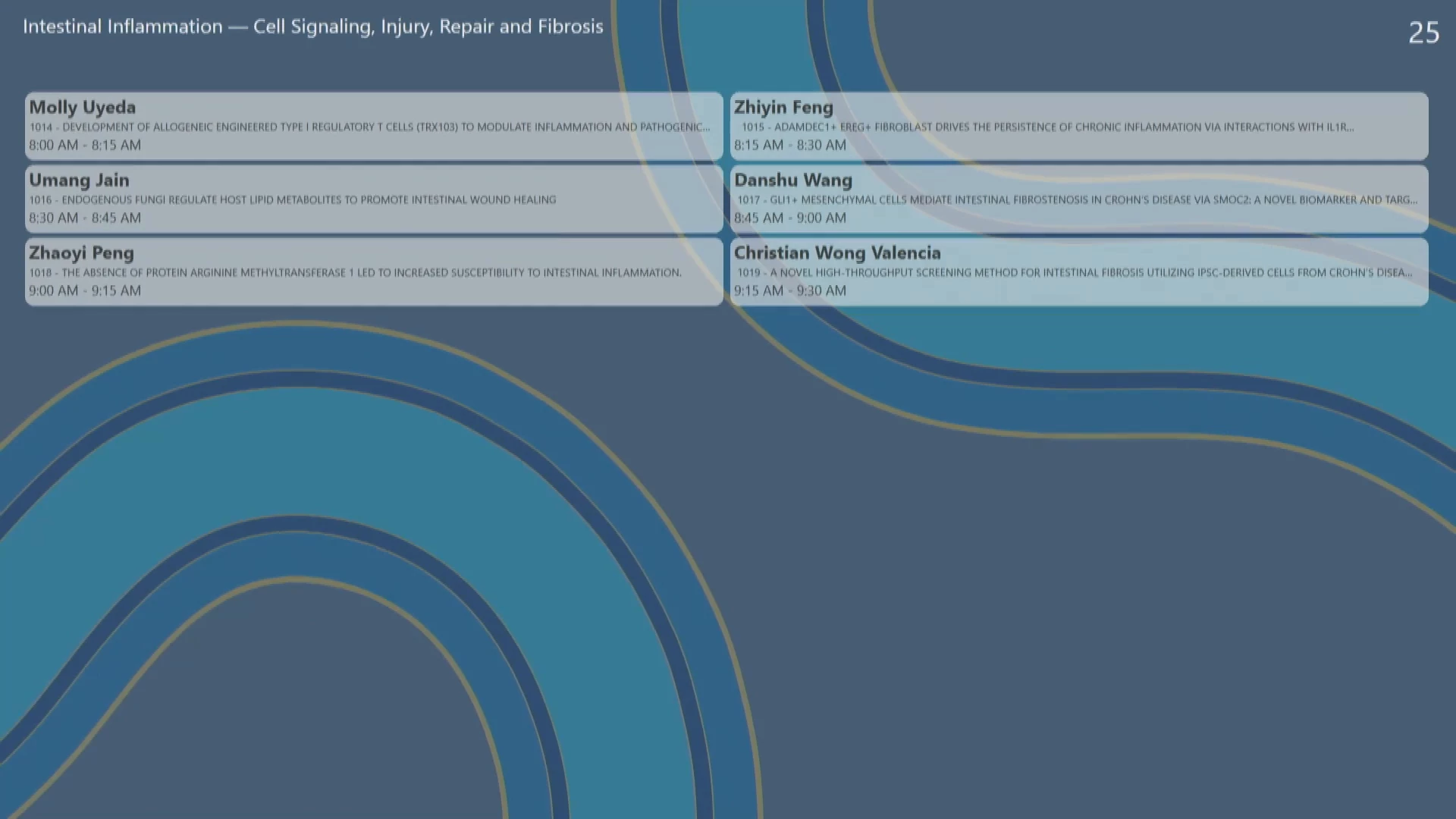Select Umang Jain session entry
Viewport: 1456px width, 819px height.
pyautogui.click(x=79, y=180)
